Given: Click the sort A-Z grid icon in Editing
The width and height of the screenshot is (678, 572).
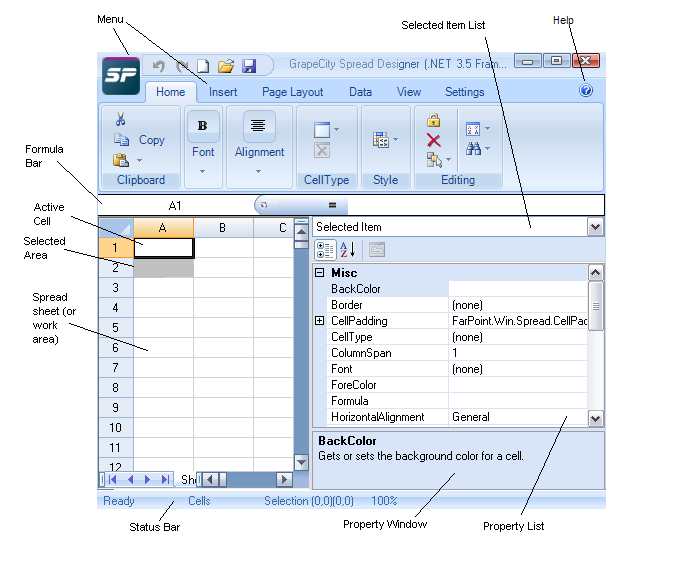Looking at the screenshot, I should pyautogui.click(x=473, y=129).
